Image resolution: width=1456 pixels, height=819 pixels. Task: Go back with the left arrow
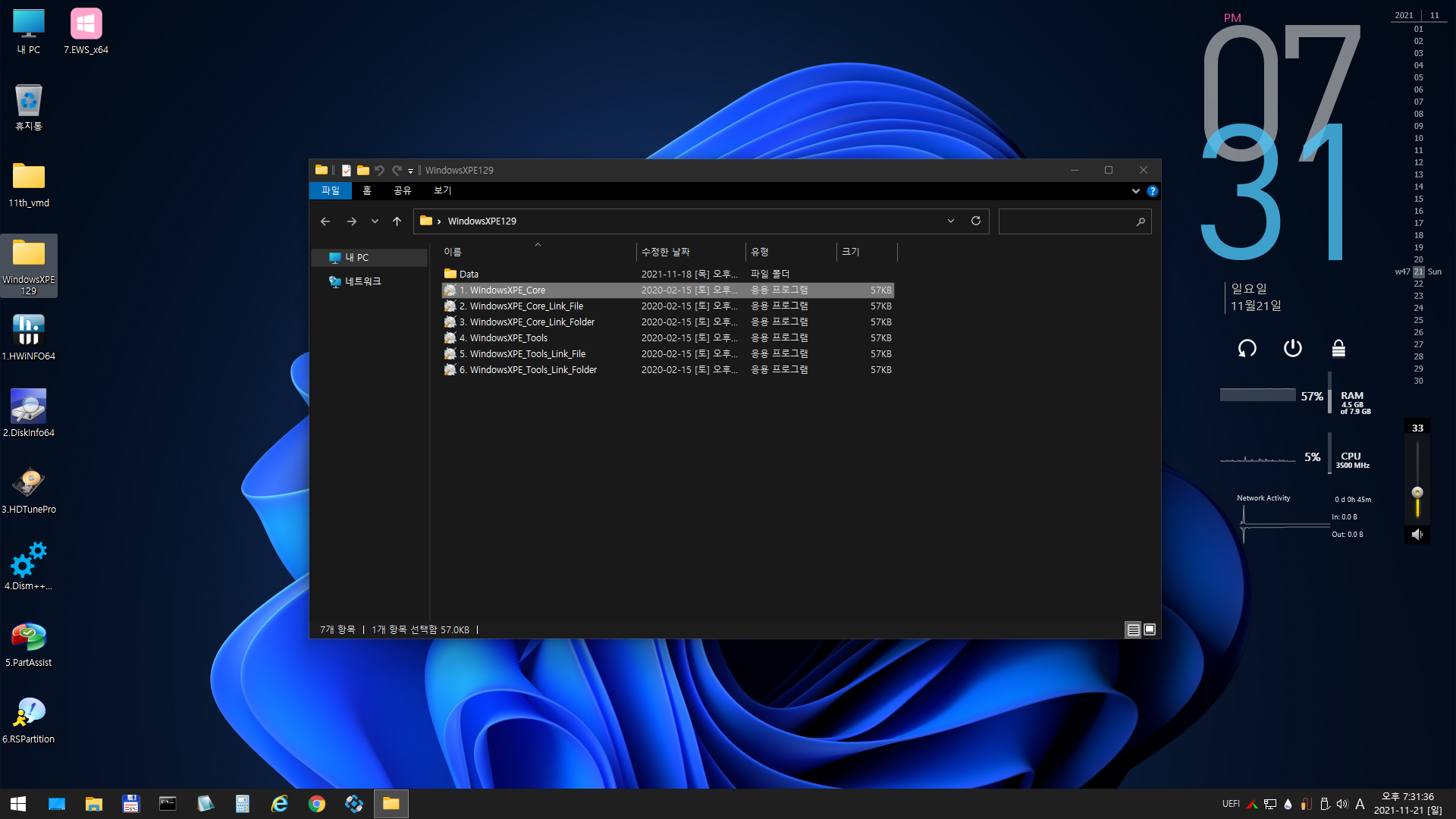click(325, 221)
